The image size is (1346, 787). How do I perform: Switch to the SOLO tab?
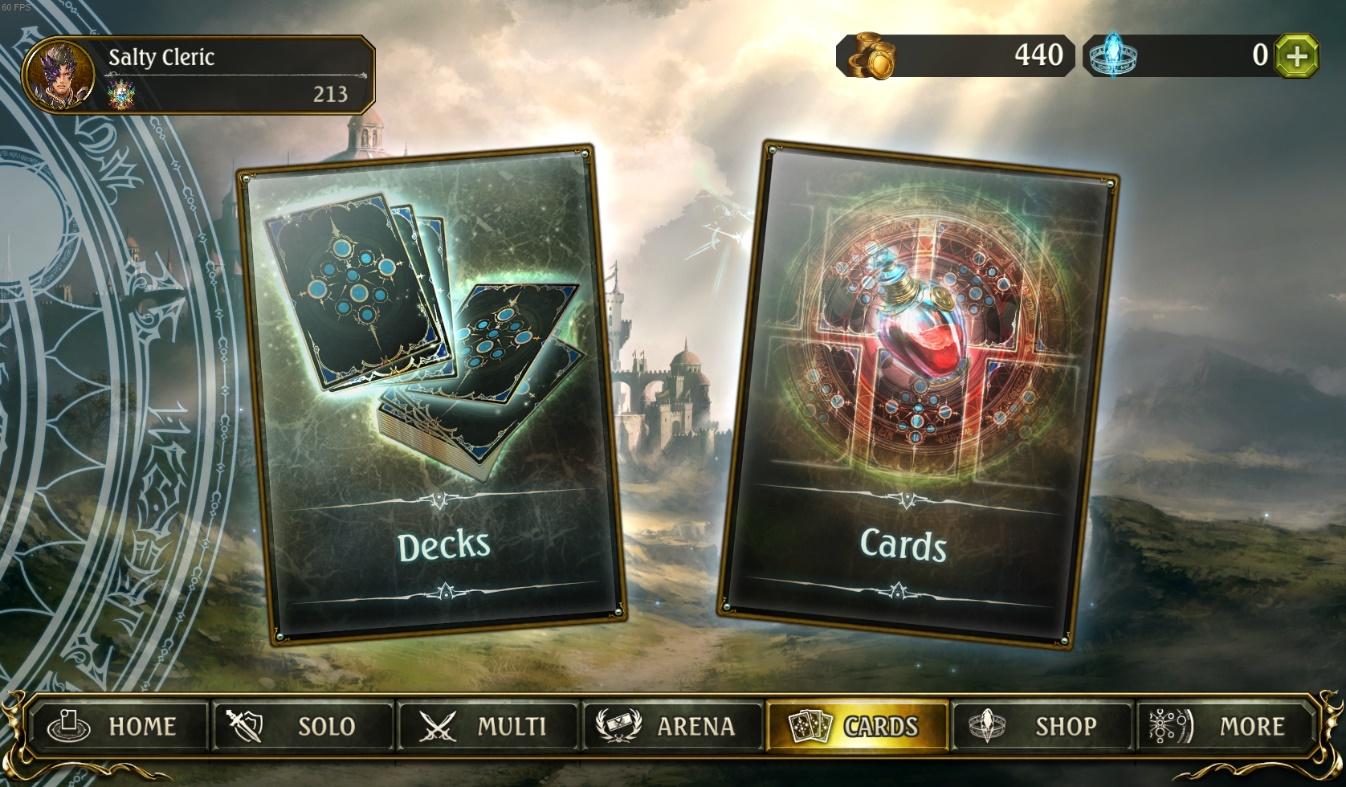click(x=304, y=726)
